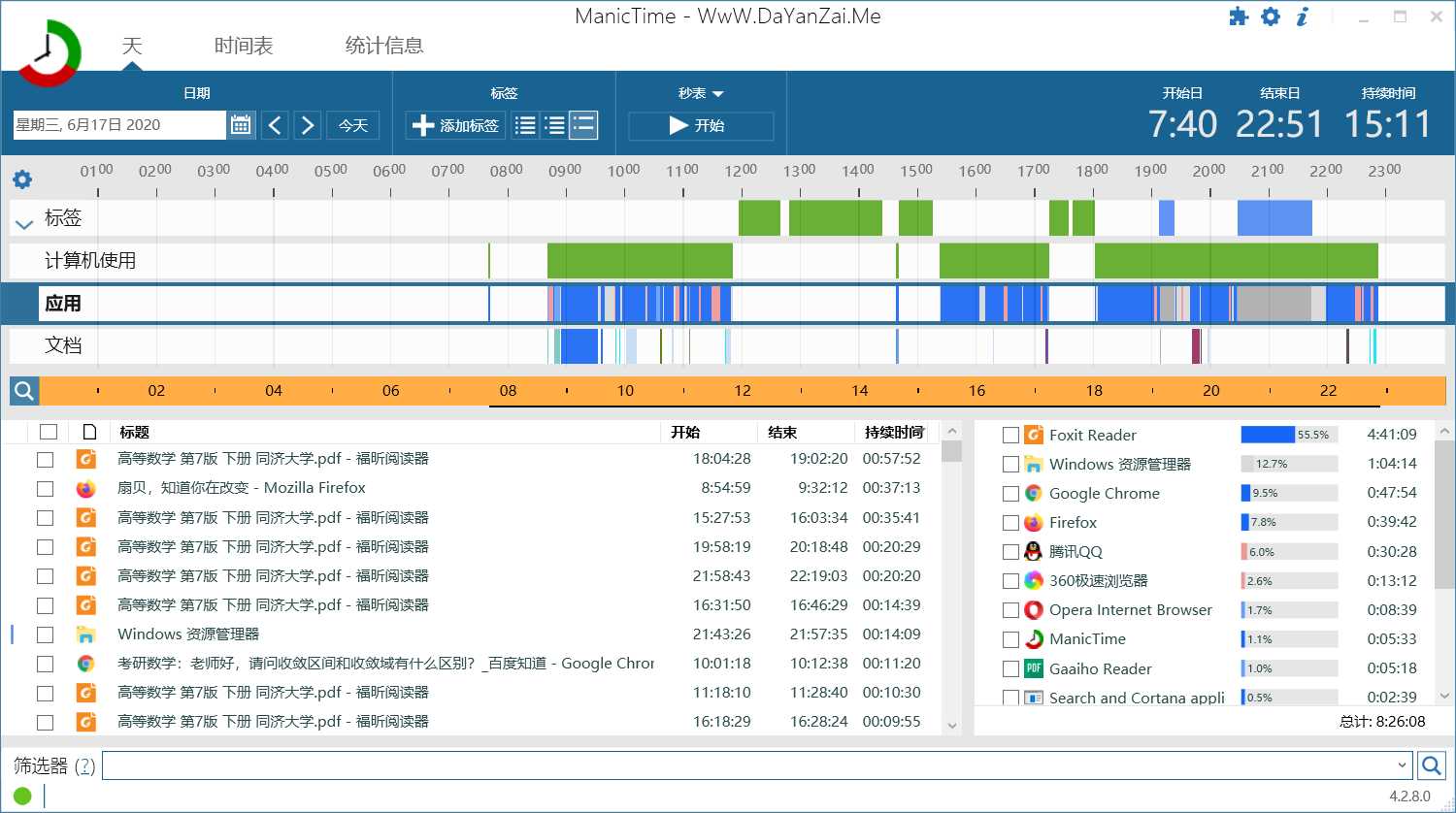Click Opera Internet Browser icon
This screenshot has width=1456, height=813.
coord(1034,609)
